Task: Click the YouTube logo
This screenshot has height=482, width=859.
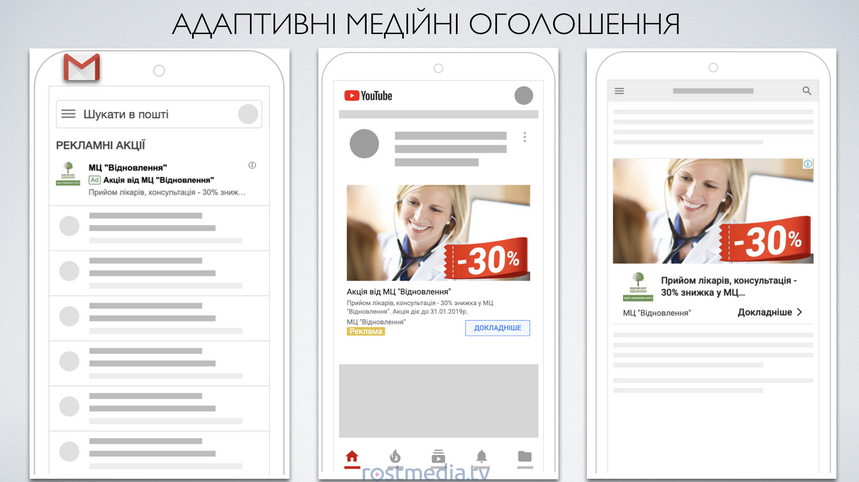Action: coord(368,96)
